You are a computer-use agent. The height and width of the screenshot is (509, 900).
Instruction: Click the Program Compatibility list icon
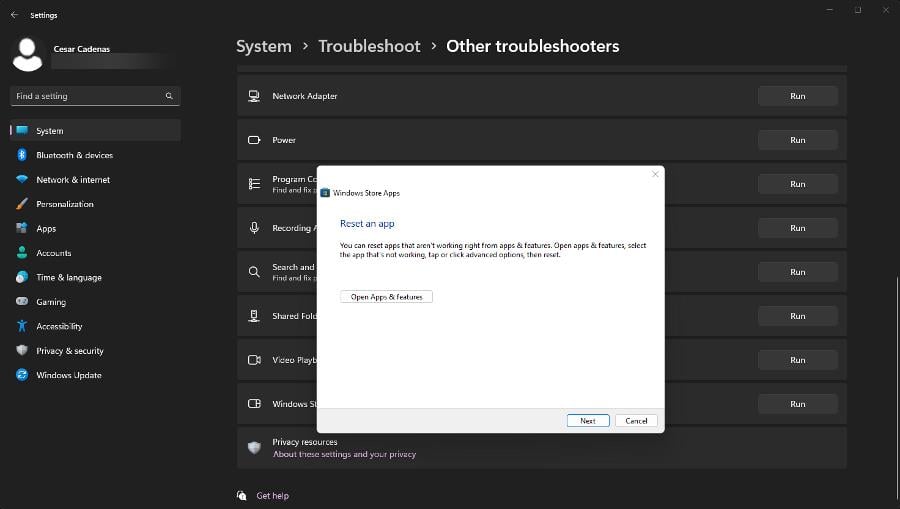coord(254,184)
